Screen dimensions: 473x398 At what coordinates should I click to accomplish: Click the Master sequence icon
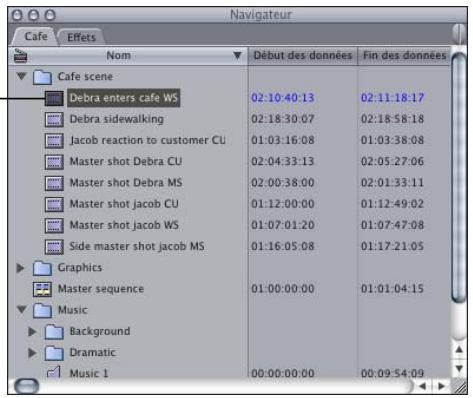coord(42,289)
